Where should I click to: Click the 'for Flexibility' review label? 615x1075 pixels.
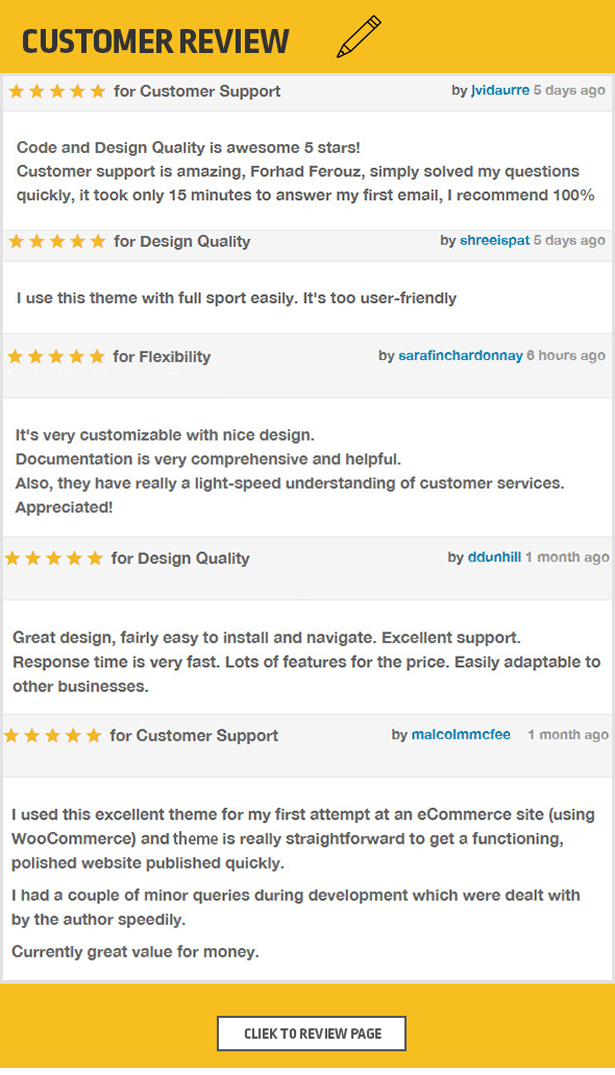pyautogui.click(x=162, y=357)
